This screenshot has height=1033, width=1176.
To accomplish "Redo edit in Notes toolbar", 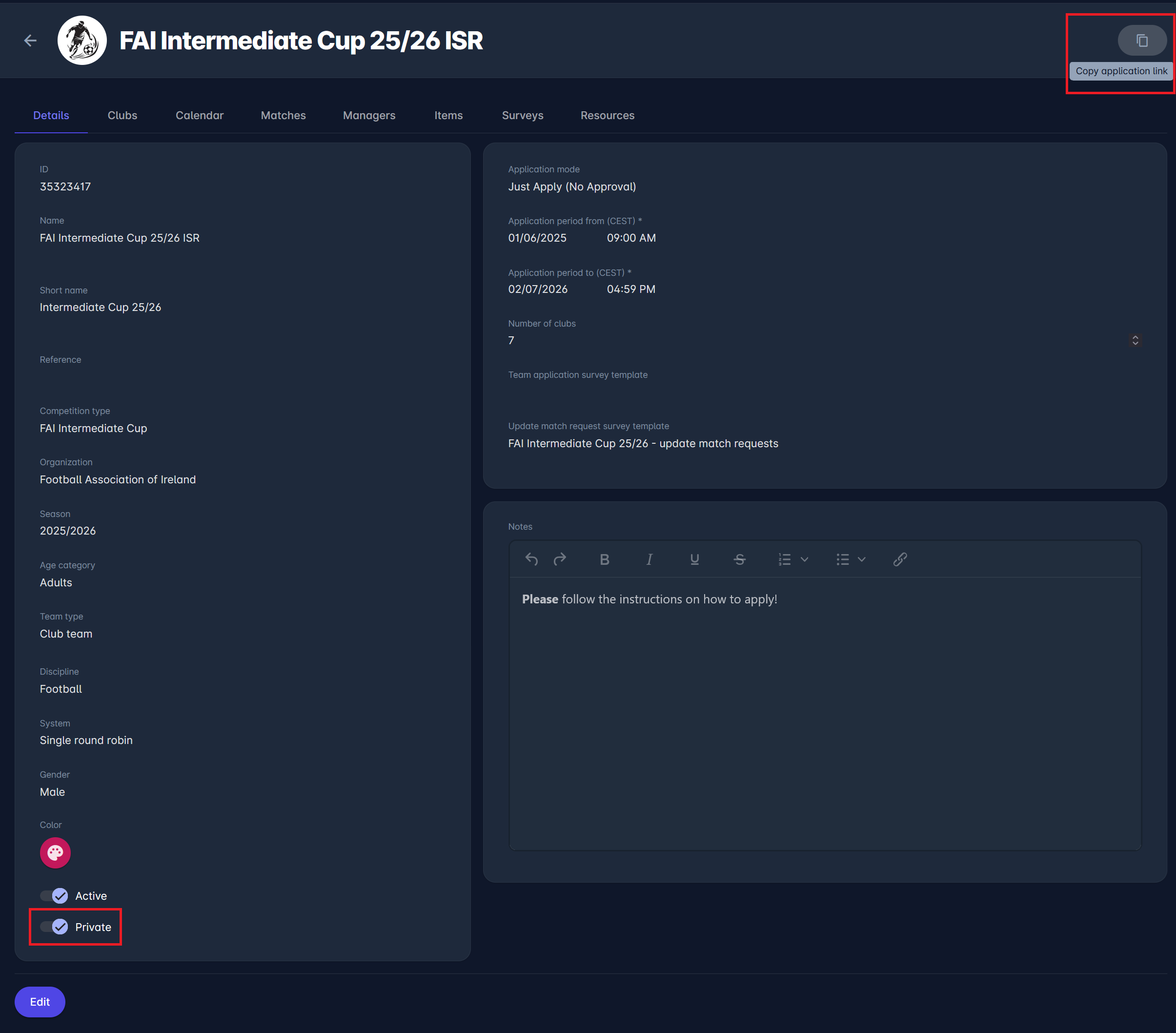I will pos(560,559).
